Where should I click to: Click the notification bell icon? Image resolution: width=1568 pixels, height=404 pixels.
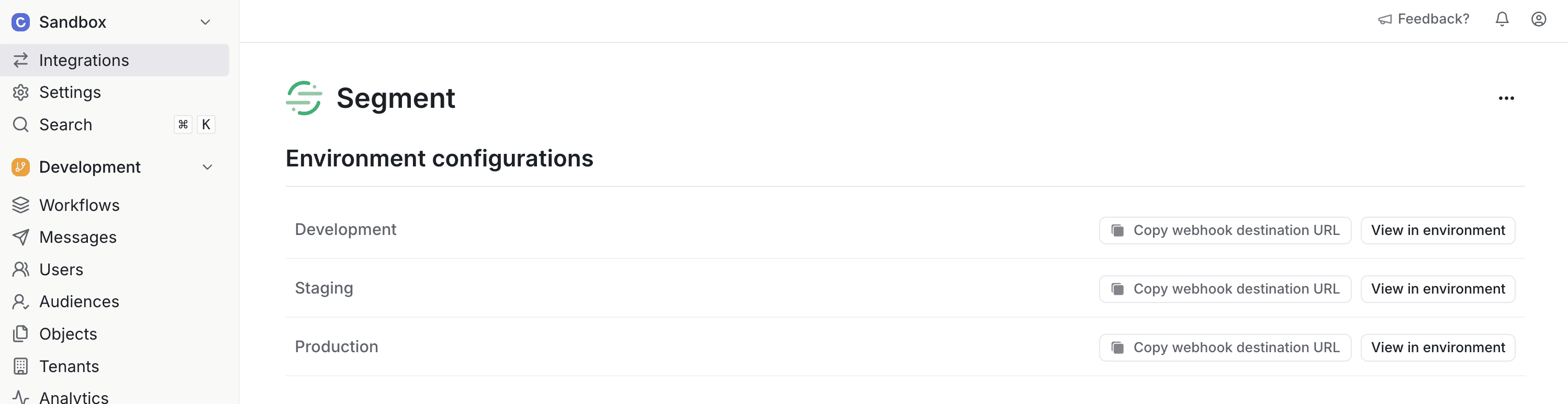[x=1502, y=19]
